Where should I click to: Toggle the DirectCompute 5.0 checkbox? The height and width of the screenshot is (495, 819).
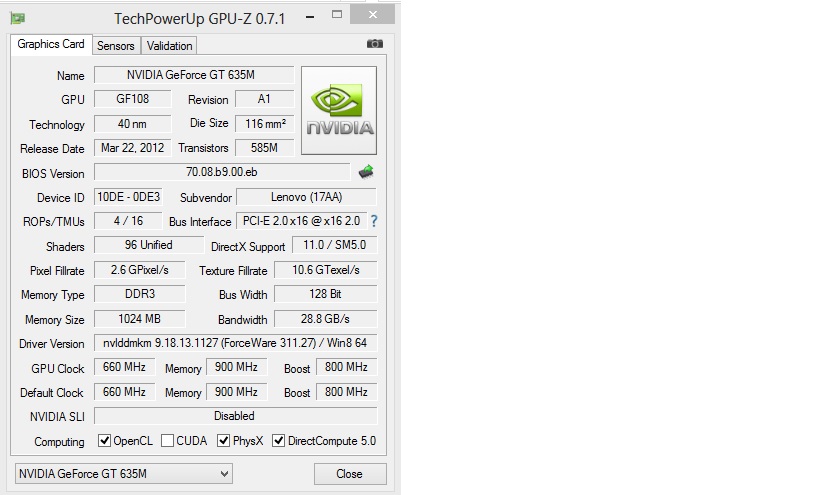pyautogui.click(x=278, y=441)
